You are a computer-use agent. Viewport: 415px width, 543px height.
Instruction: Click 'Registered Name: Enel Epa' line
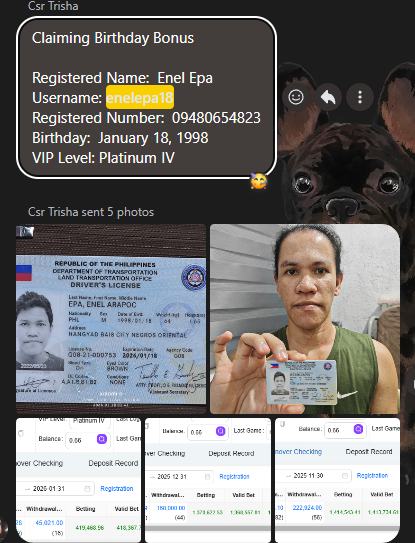click(x=122, y=78)
